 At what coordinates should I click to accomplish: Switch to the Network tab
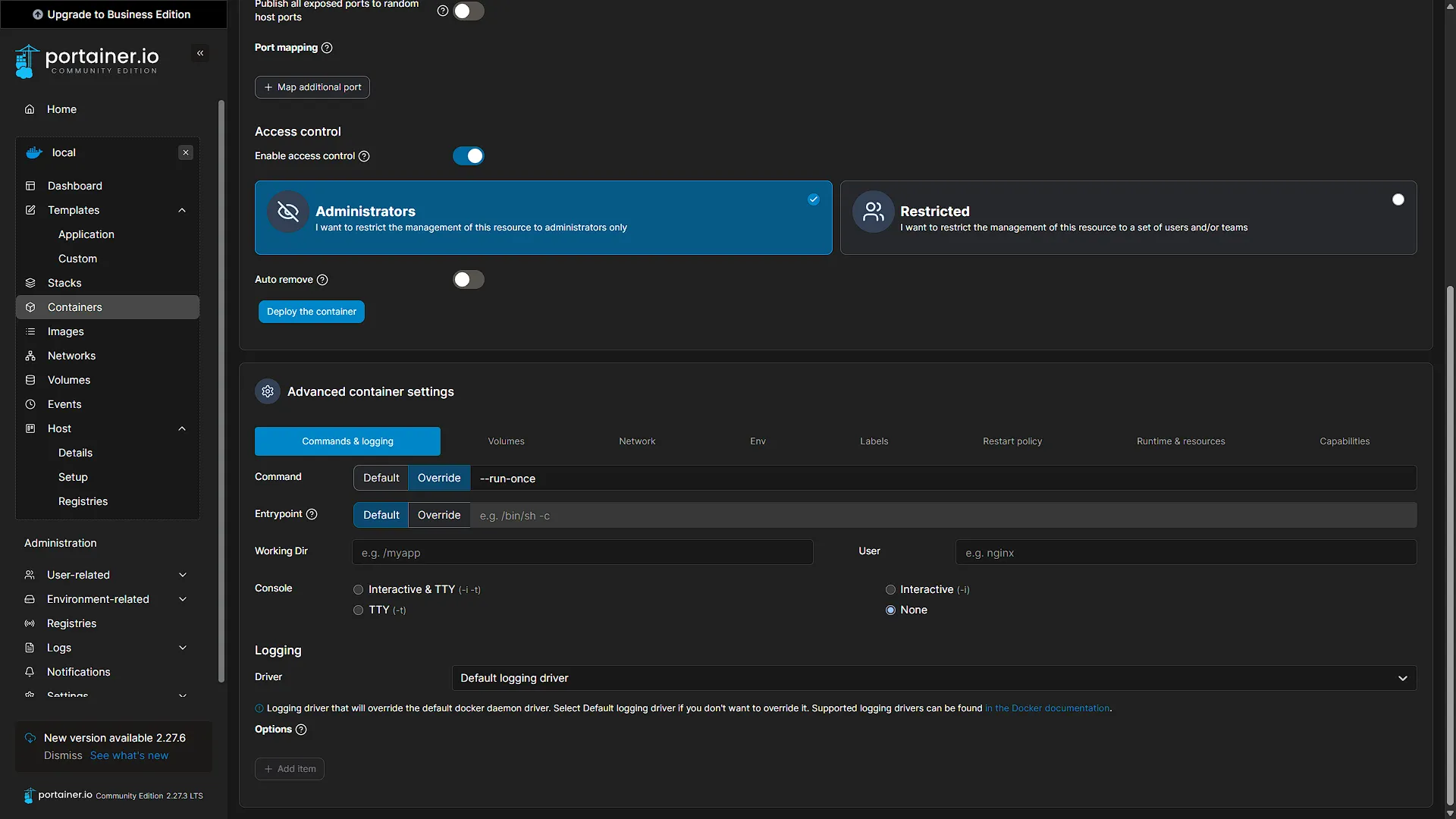pos(637,441)
